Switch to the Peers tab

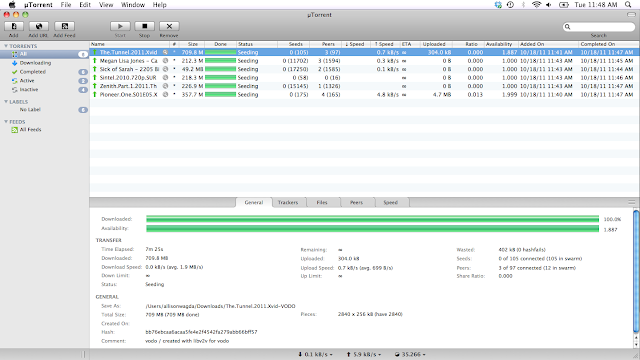coord(356,202)
